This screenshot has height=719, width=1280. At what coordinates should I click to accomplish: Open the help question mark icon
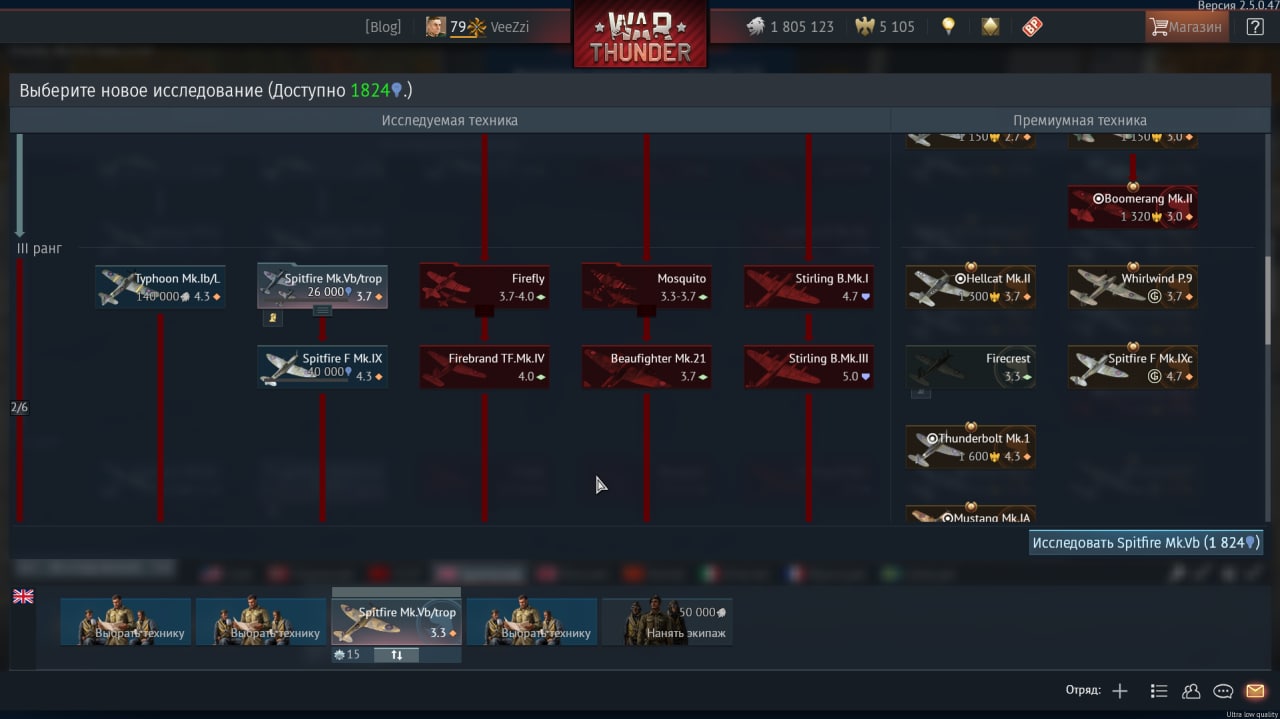1255,27
